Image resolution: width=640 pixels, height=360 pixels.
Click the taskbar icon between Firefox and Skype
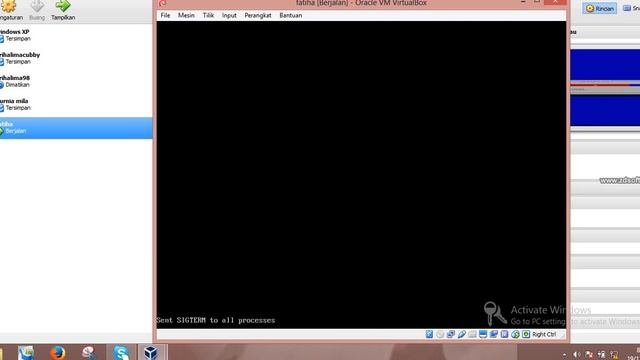tap(89, 352)
